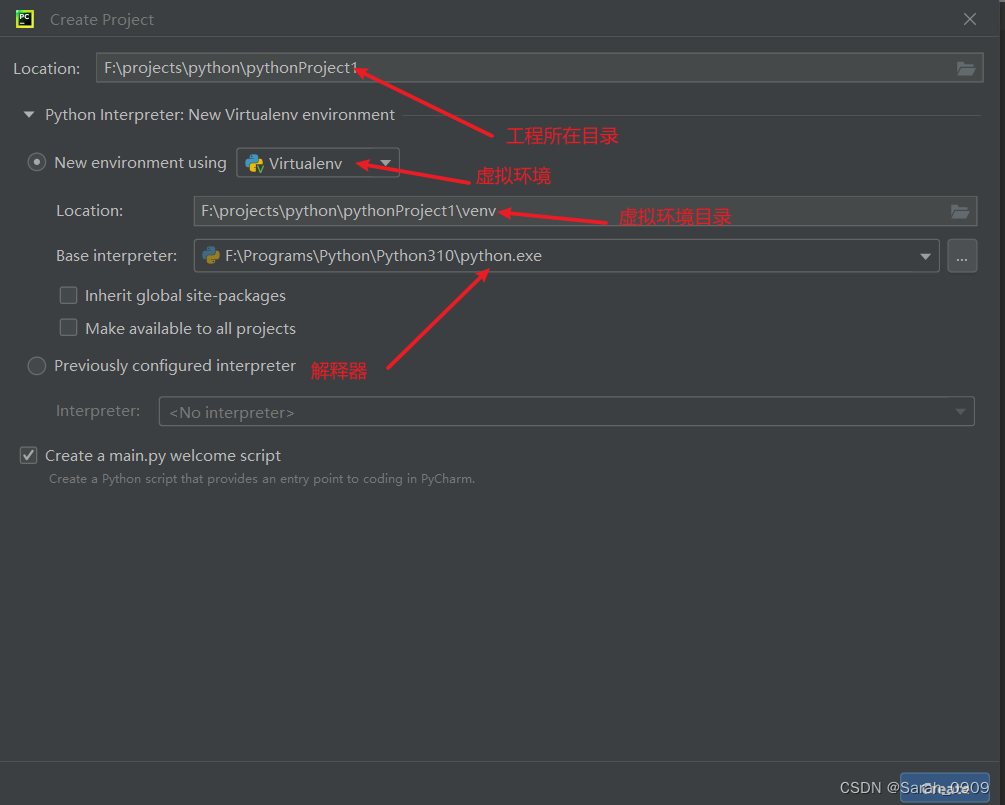Open the No interpreter dropdown
Screen dimensions: 1005x805
tap(567, 411)
